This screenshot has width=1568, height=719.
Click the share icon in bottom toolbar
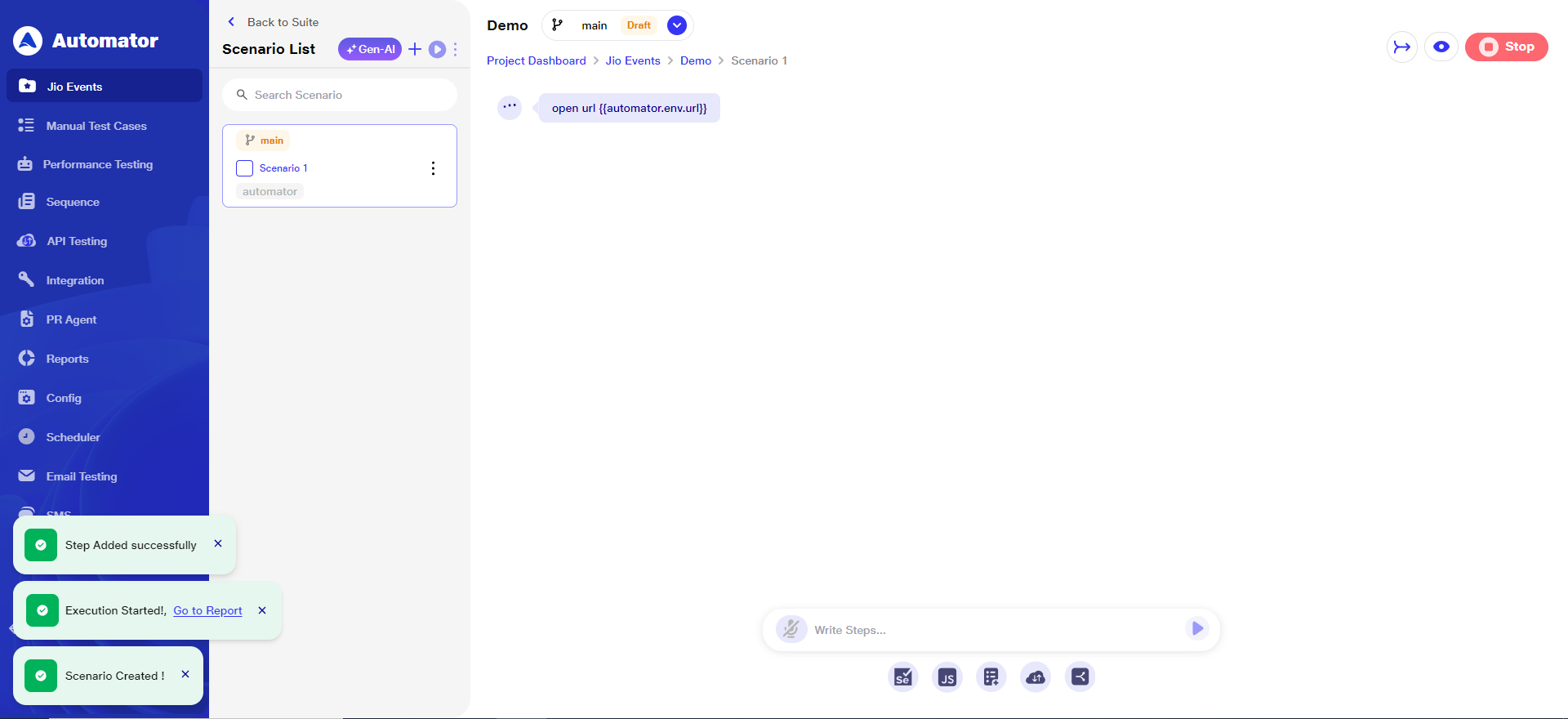coord(1080,677)
